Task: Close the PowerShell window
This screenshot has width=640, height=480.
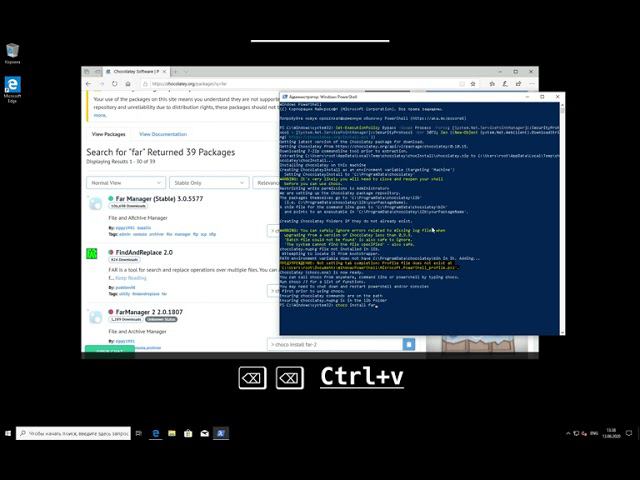Action: click(558, 97)
